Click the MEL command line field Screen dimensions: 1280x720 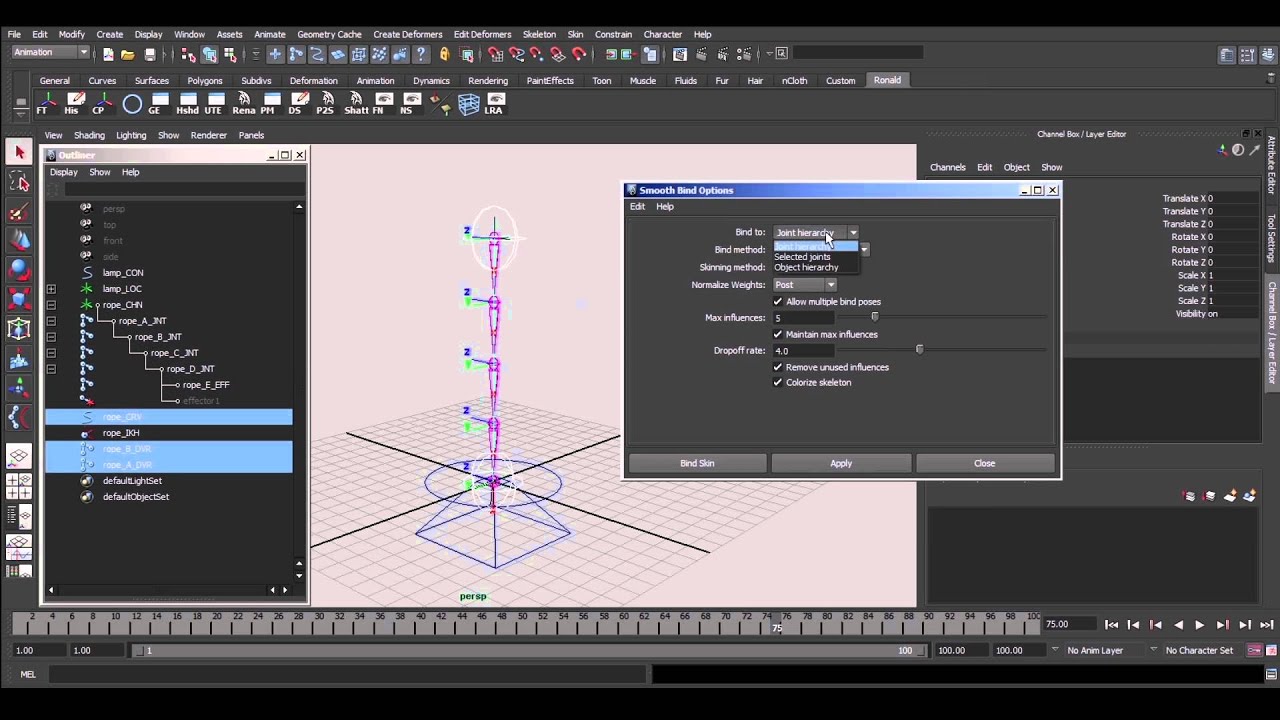pos(348,675)
